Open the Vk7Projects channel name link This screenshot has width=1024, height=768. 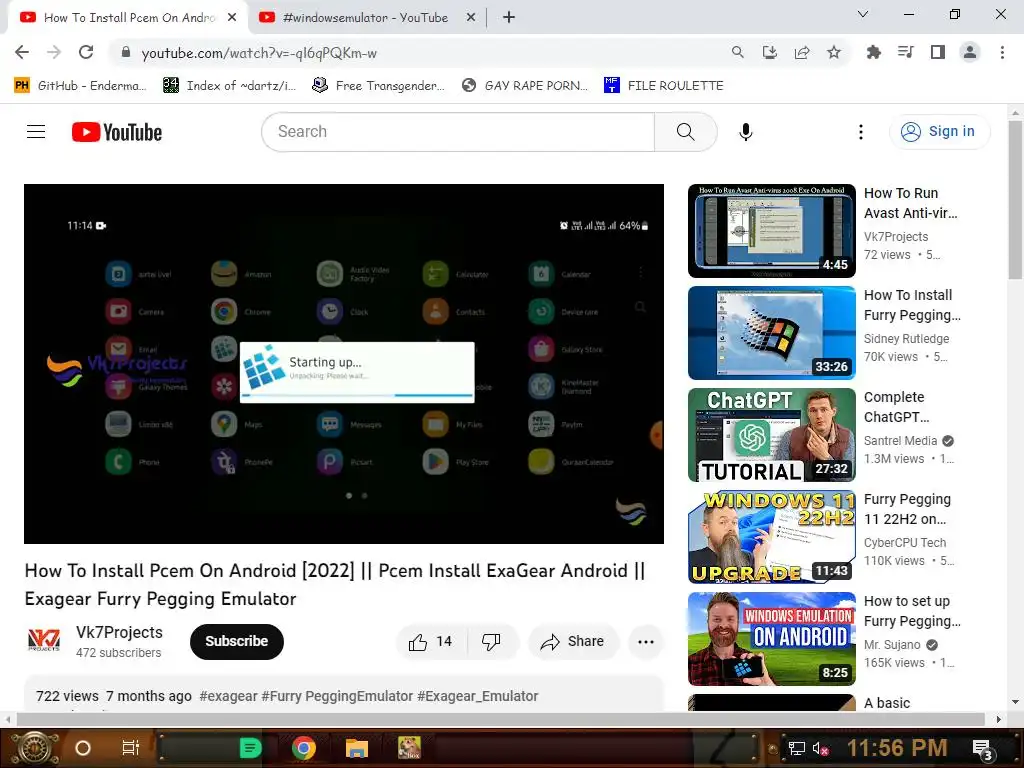pyautogui.click(x=120, y=632)
